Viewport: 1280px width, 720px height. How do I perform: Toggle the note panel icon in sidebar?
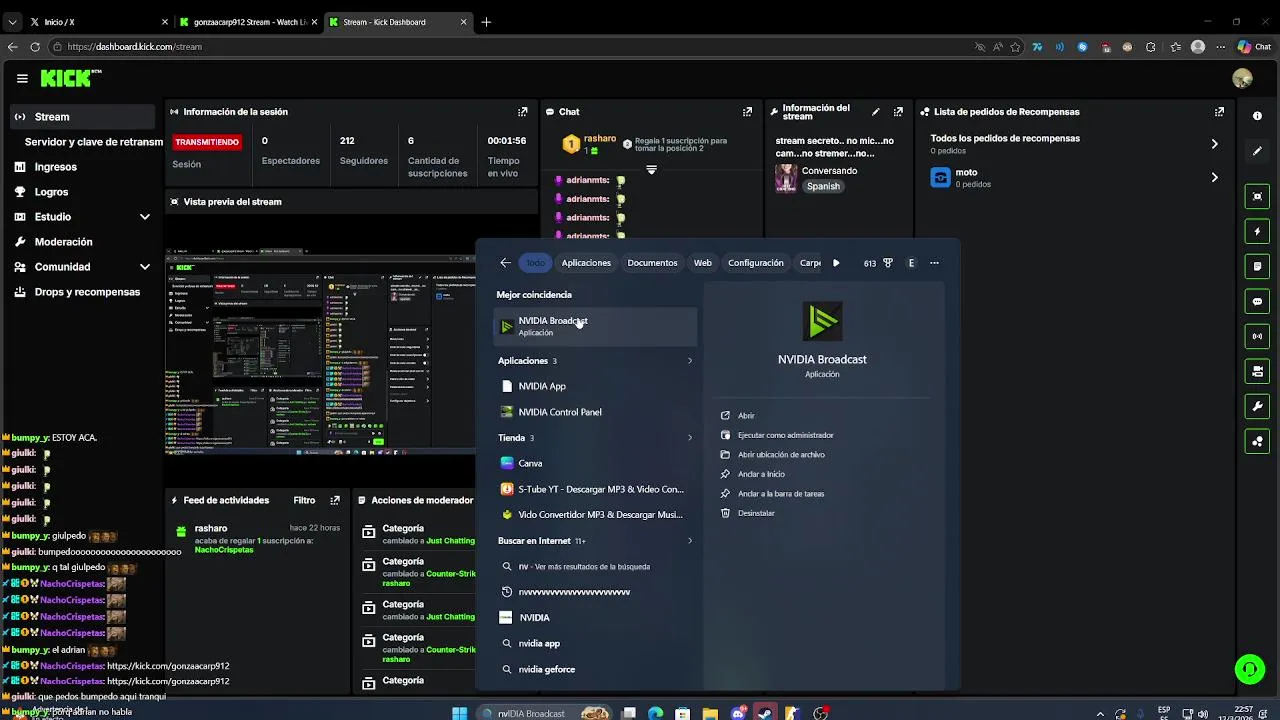pyautogui.click(x=1257, y=266)
